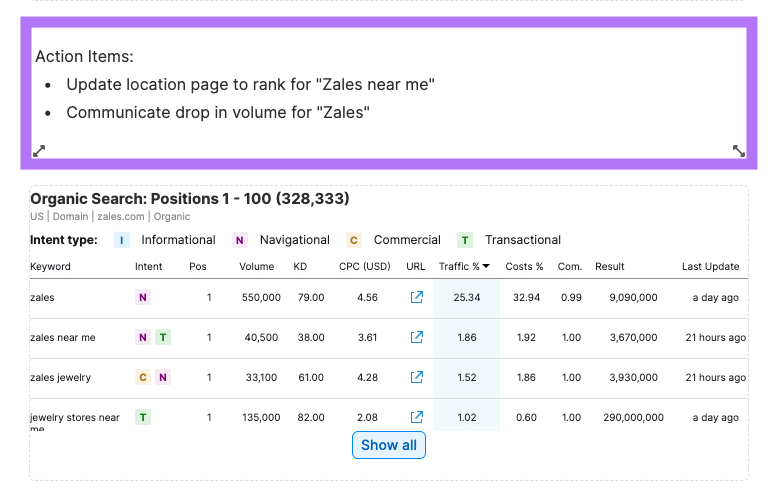The width and height of the screenshot is (773, 501).
Task: Click the Keyword column header
Action: [x=50, y=266]
